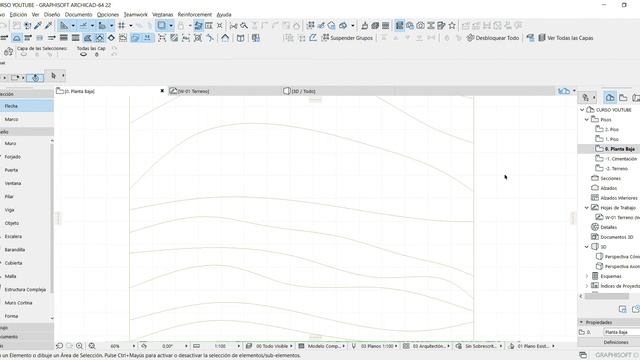
Task: Select the Malla mesh tool
Action: tap(25, 276)
